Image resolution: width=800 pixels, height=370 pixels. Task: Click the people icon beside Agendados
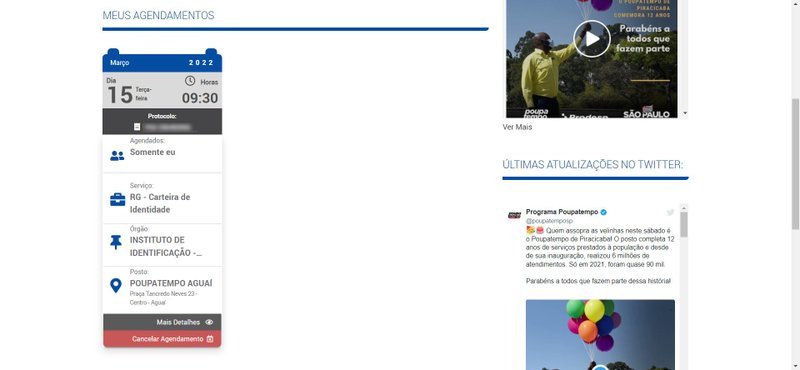[x=117, y=156]
